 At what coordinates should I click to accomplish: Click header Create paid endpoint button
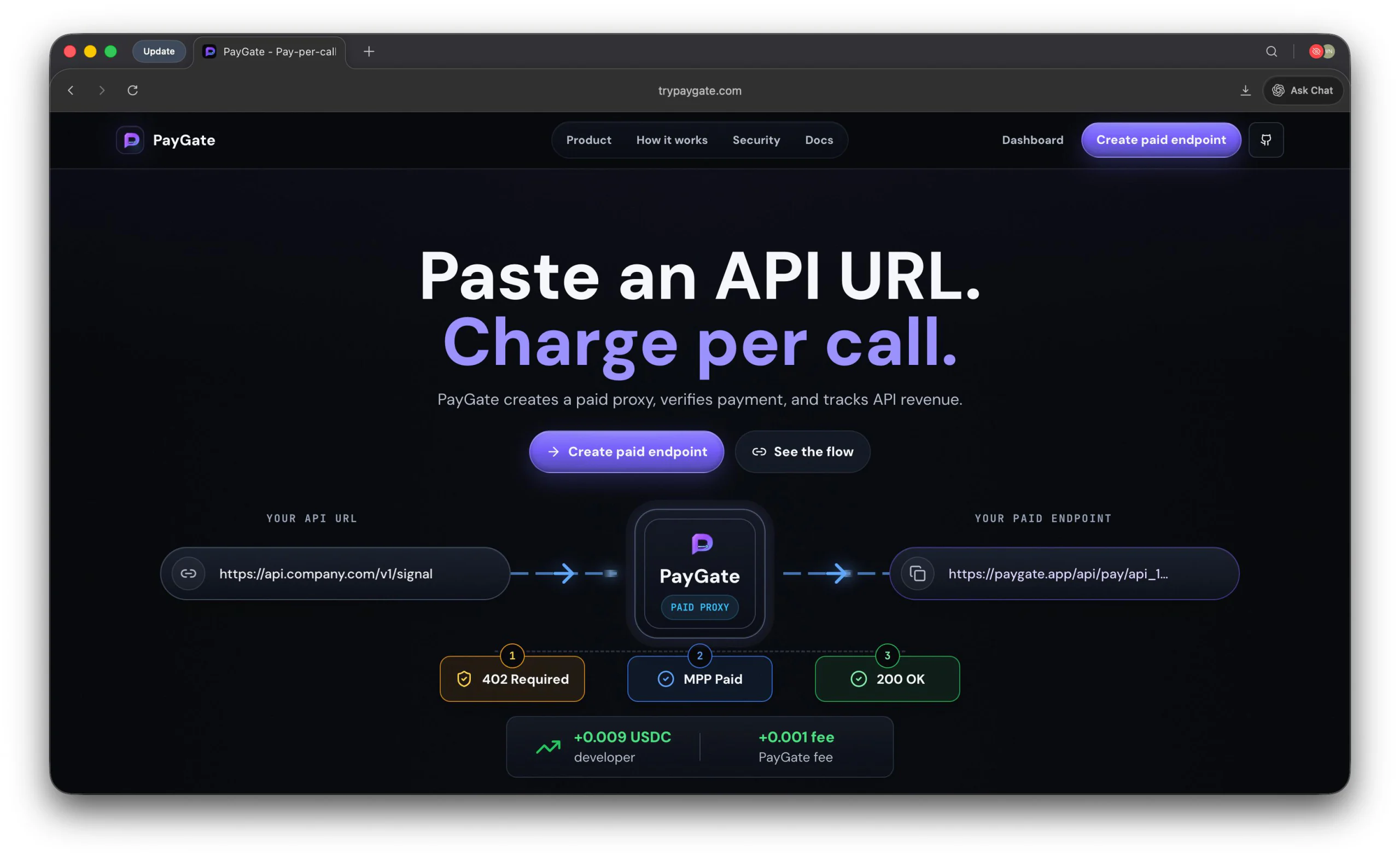(x=1160, y=140)
